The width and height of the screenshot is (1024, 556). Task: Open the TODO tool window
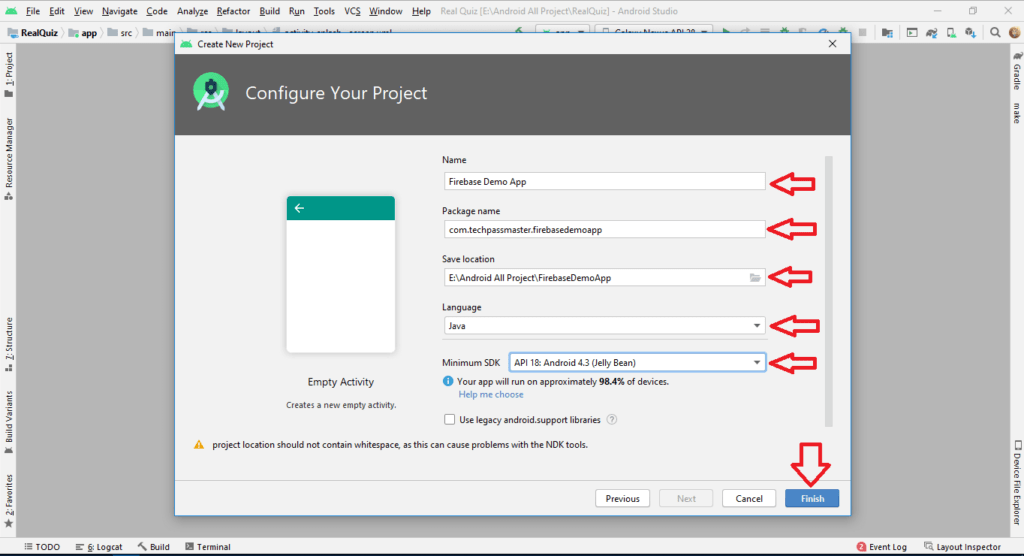[42, 547]
